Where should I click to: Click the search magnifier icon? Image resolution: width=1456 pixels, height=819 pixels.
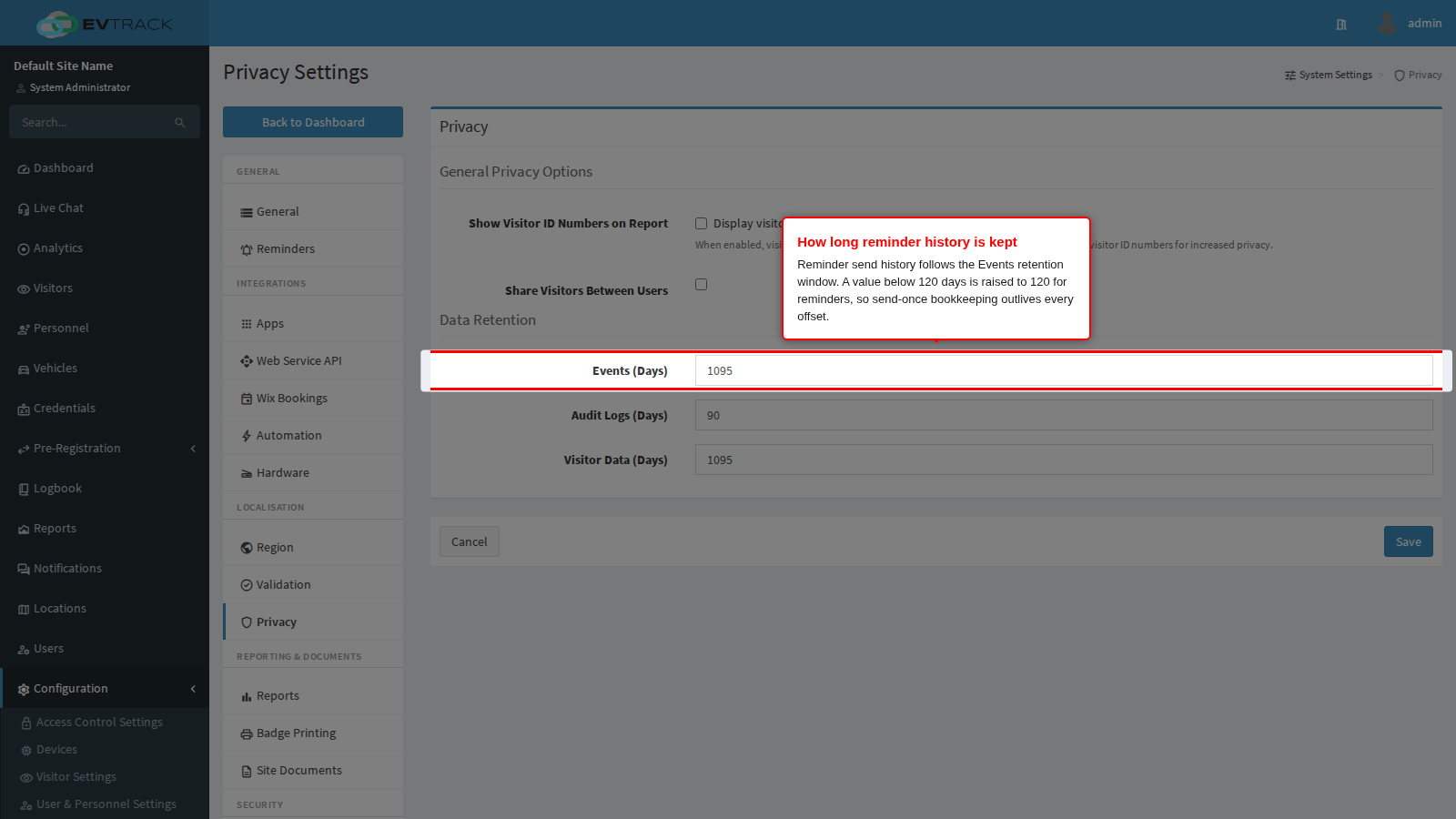pos(180,123)
